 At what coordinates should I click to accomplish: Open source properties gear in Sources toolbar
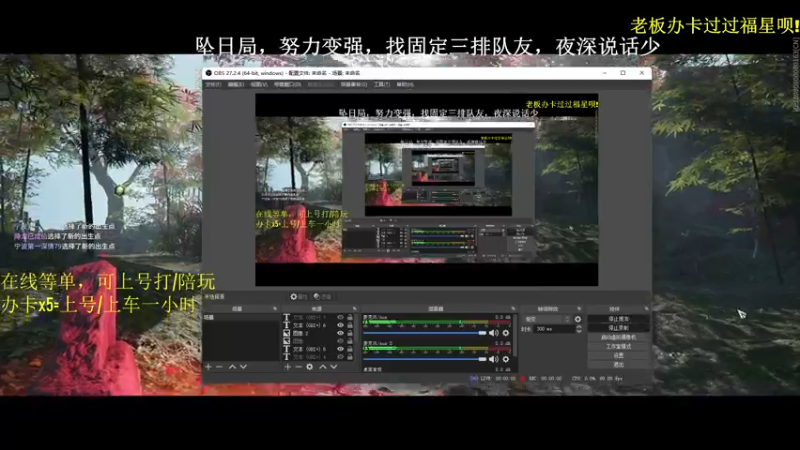(310, 367)
